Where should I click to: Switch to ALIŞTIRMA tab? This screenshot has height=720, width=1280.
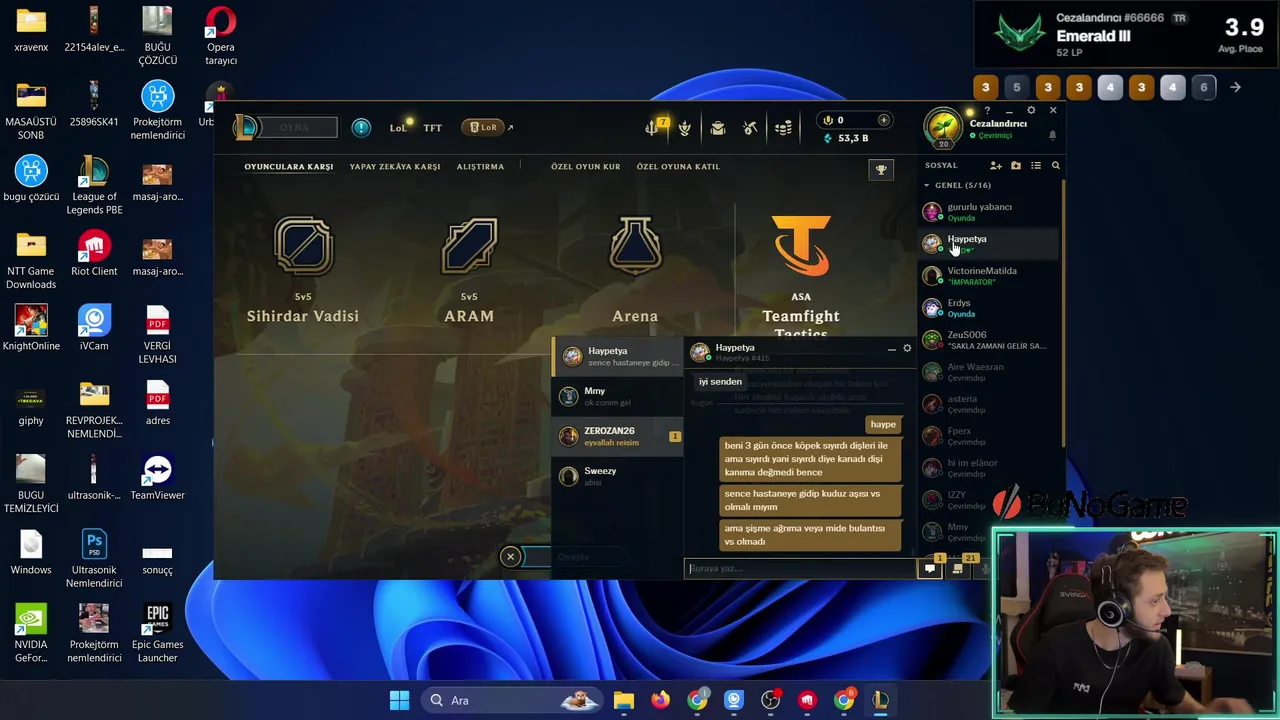(480, 166)
